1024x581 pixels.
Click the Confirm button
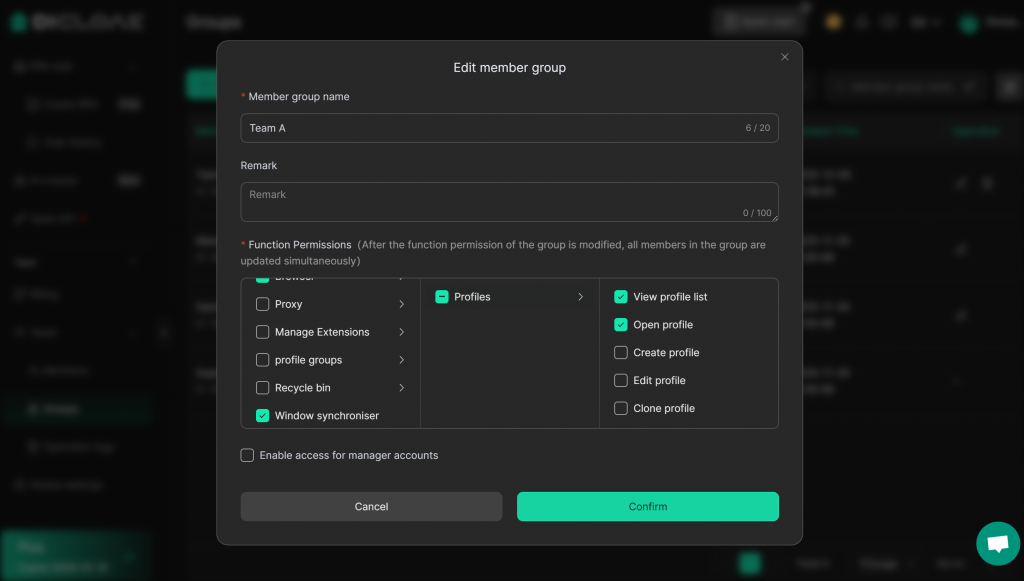click(647, 507)
